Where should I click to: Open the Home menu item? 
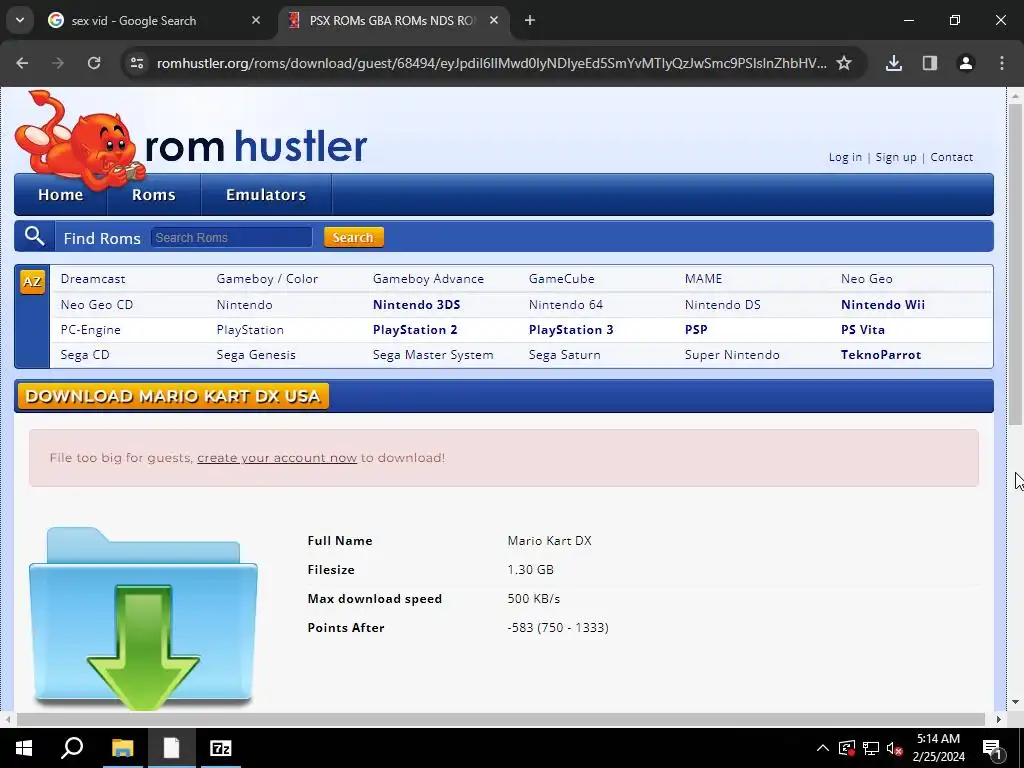(x=61, y=195)
